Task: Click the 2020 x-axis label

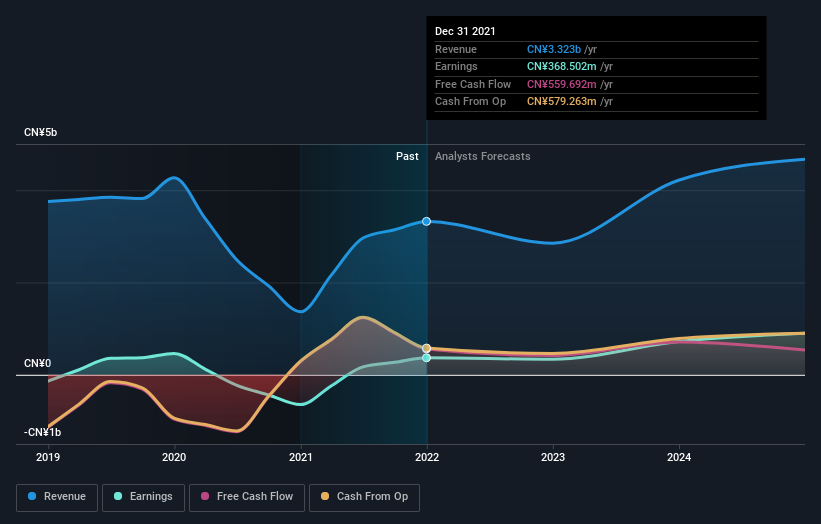Action: (174, 457)
